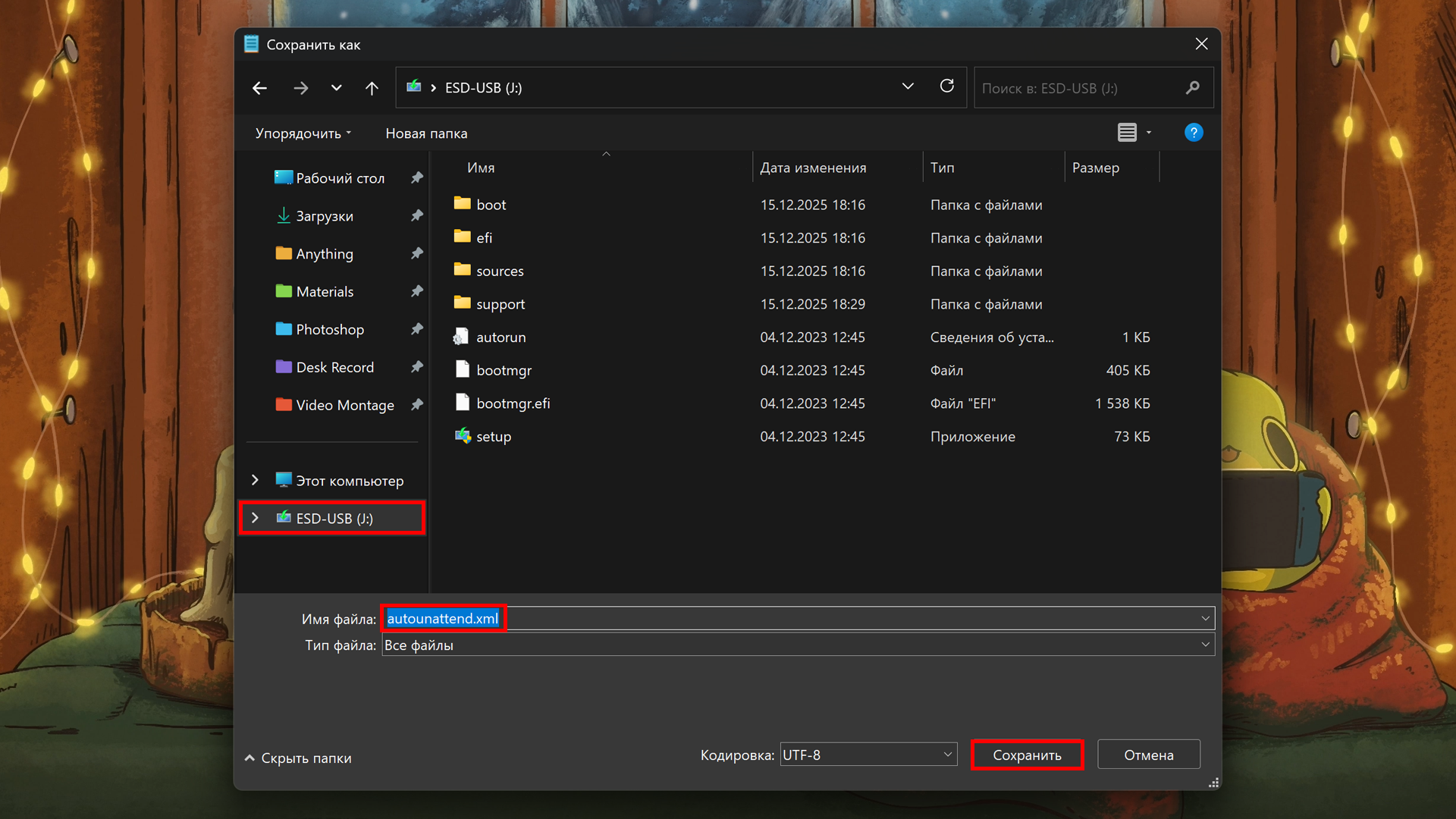Viewport: 1456px width, 819px height.
Task: Click Новая папка in toolbar
Action: pos(426,133)
